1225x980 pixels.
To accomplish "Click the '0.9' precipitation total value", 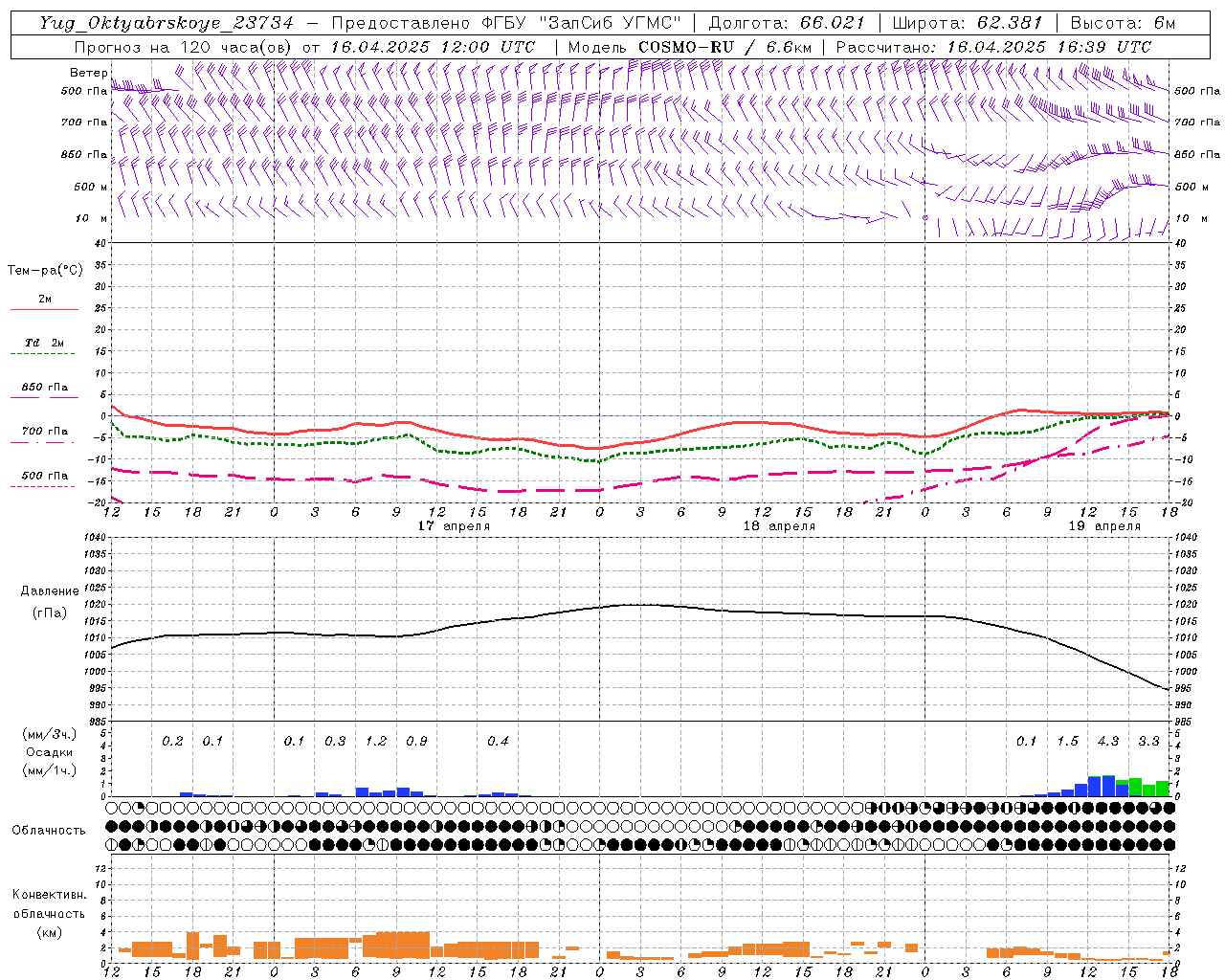I will coord(416,742).
